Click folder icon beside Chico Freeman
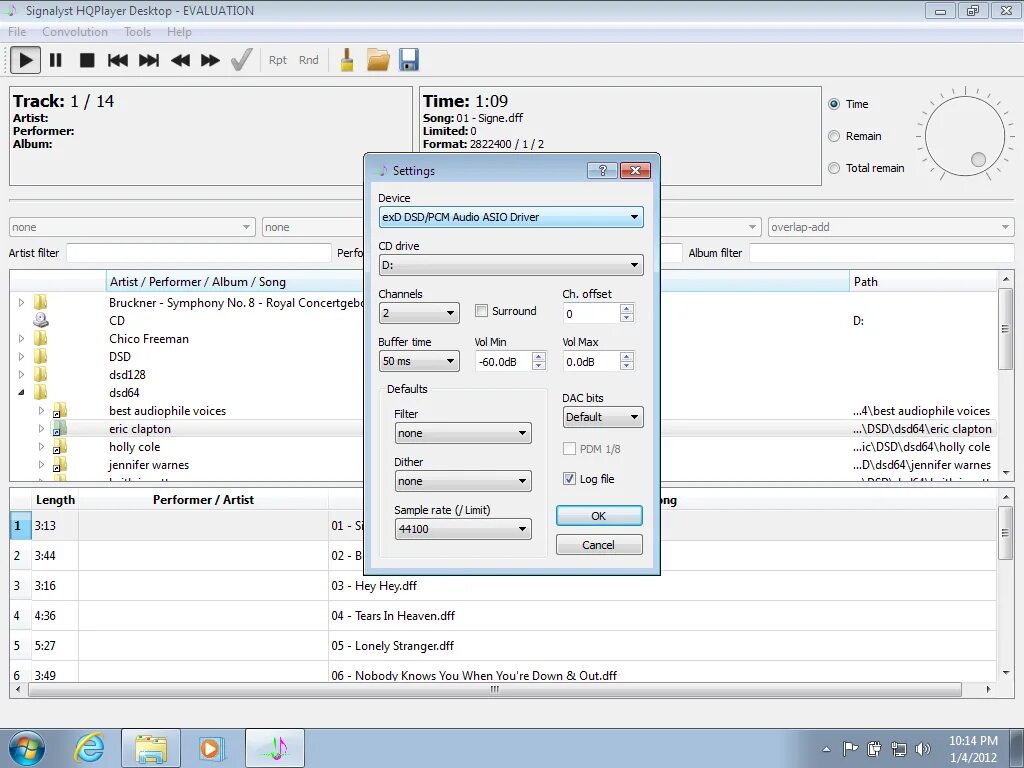 (40, 338)
